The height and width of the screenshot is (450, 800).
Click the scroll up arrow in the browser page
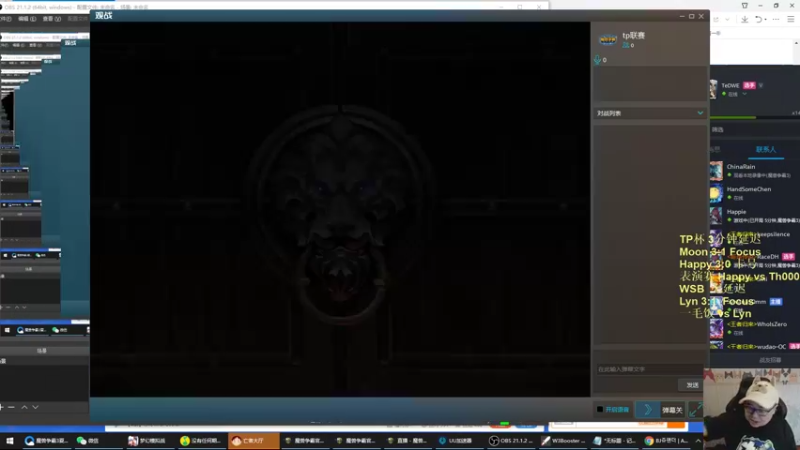click(796, 43)
